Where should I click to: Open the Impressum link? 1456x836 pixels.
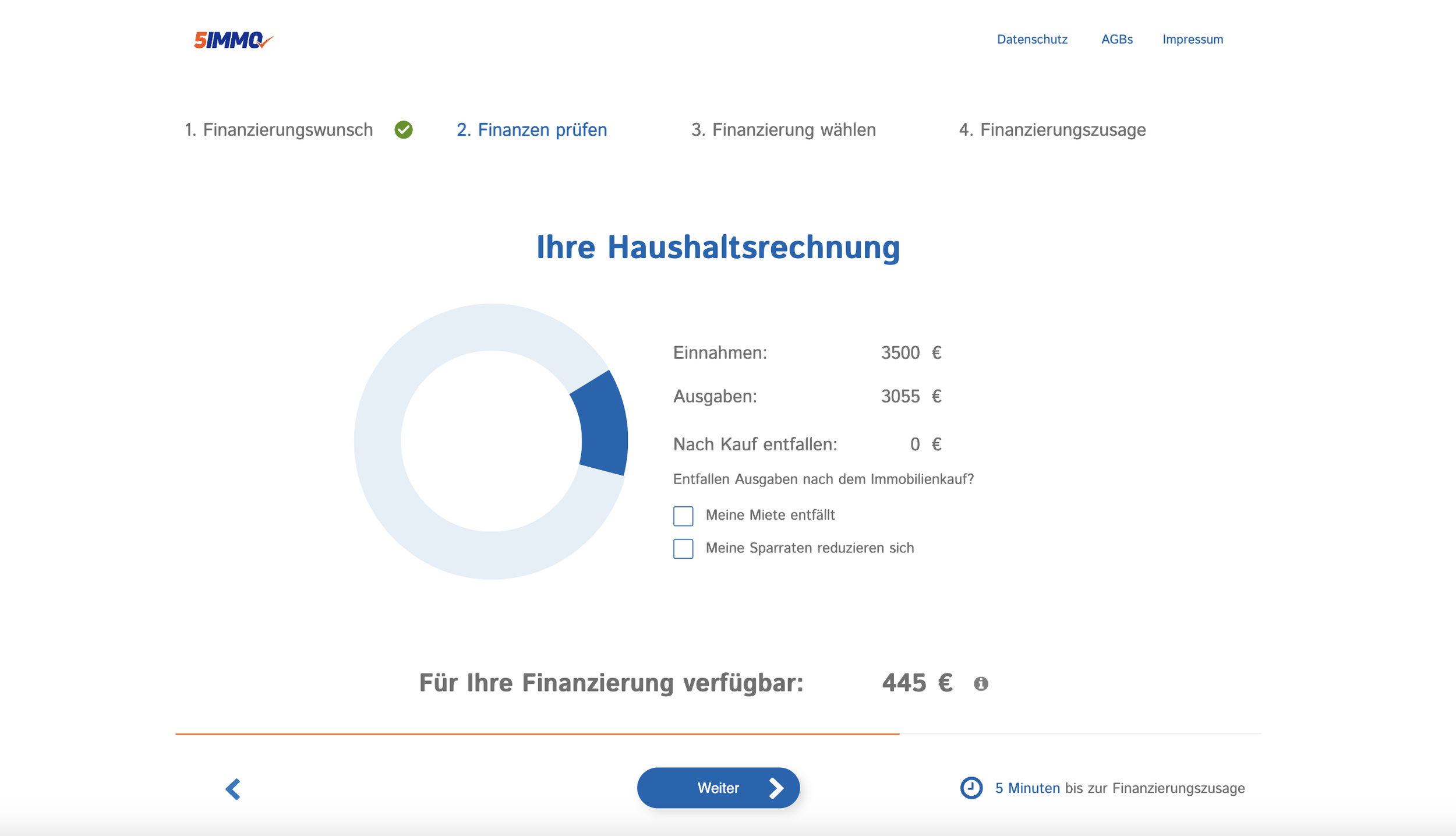click(x=1192, y=40)
